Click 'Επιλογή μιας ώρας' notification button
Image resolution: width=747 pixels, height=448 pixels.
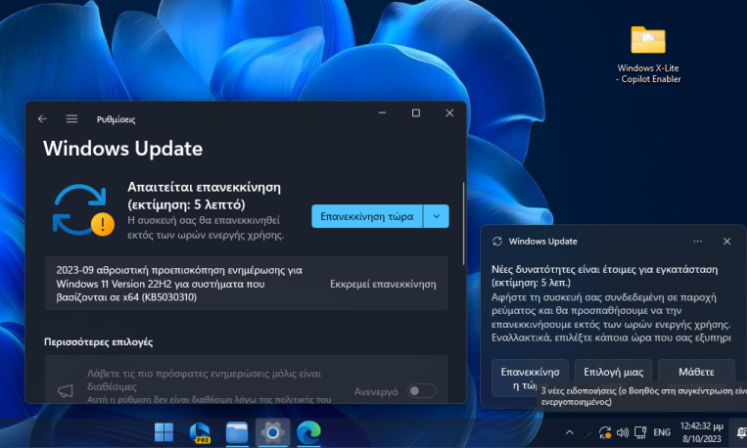tap(613, 372)
